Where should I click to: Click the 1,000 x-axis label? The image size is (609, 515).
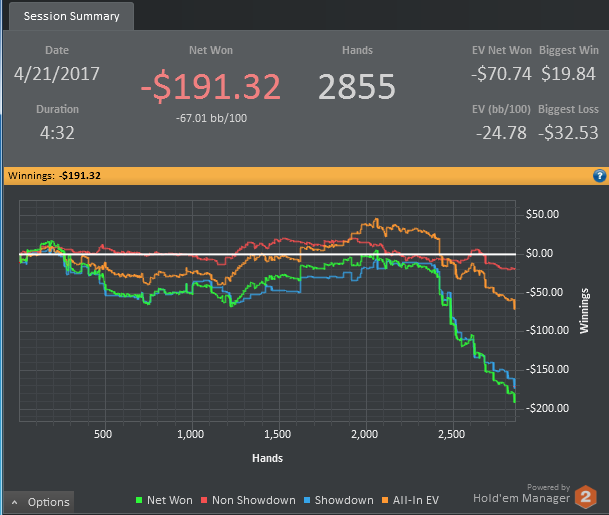[x=190, y=434]
